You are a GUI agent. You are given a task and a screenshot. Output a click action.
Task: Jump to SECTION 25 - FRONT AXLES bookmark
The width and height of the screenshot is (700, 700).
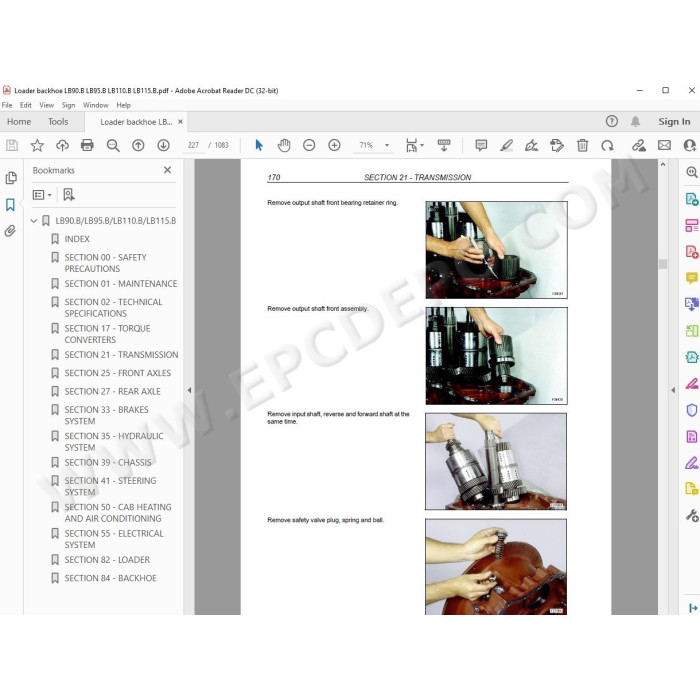pos(118,373)
